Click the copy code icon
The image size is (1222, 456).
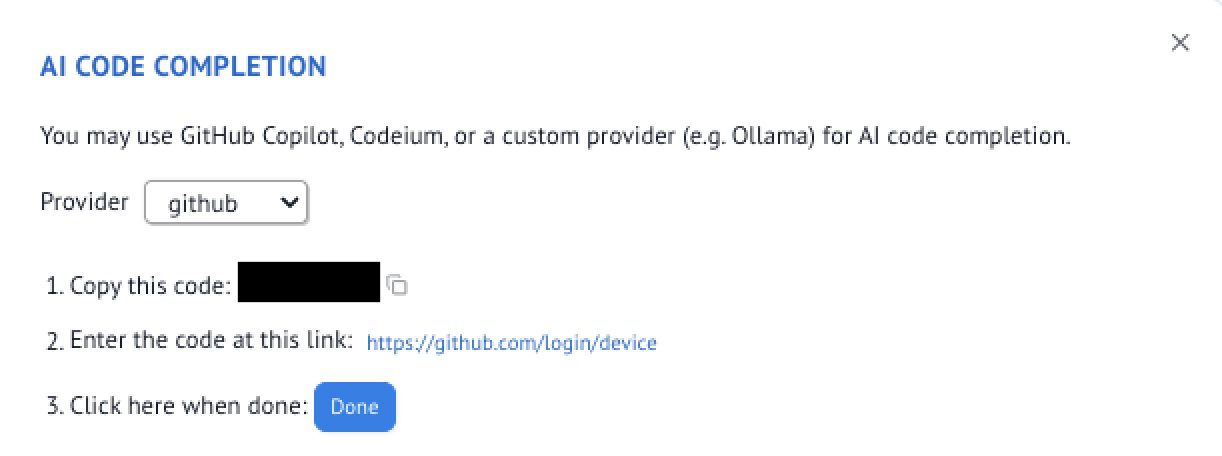397,286
